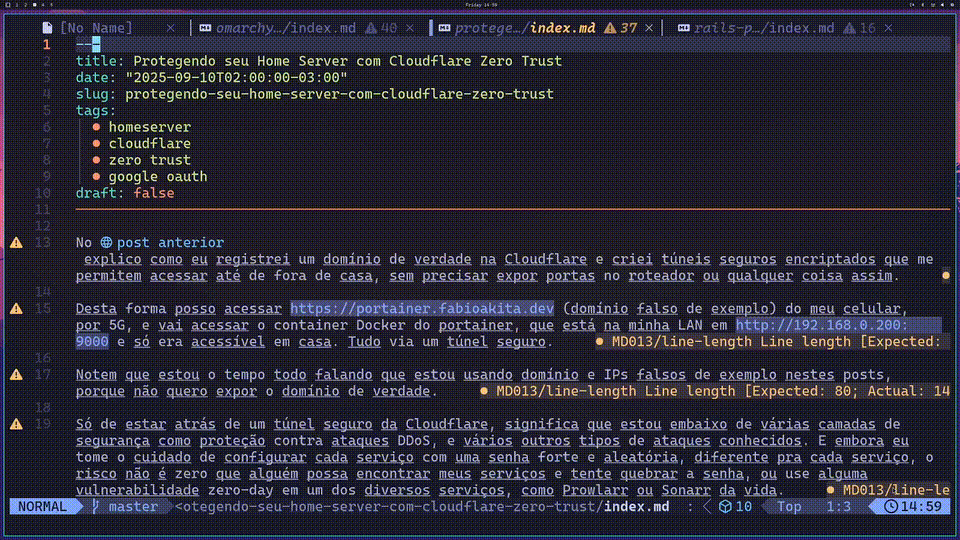Click the word 'Cloudflare' in line 13's paragraph
The image size is (960, 540).
click(546, 259)
